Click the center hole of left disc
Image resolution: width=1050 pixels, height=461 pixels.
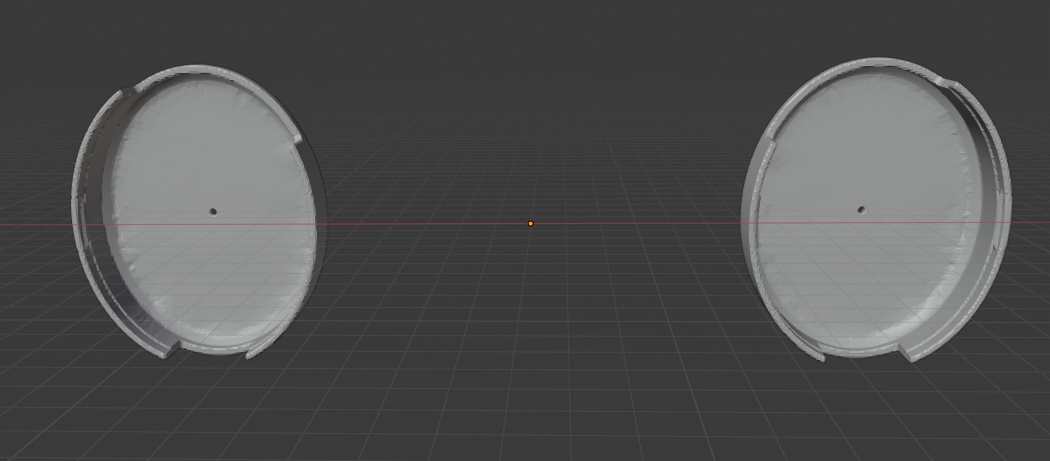tap(213, 211)
